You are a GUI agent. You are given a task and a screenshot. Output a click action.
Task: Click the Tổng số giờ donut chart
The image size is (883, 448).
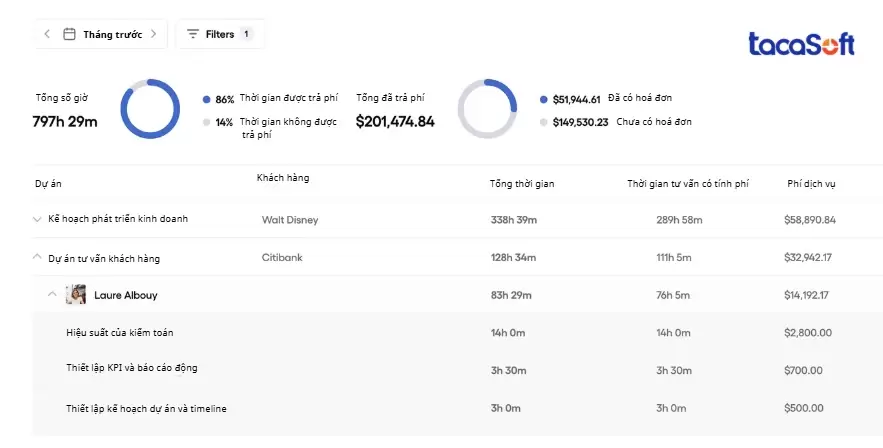[150, 108]
